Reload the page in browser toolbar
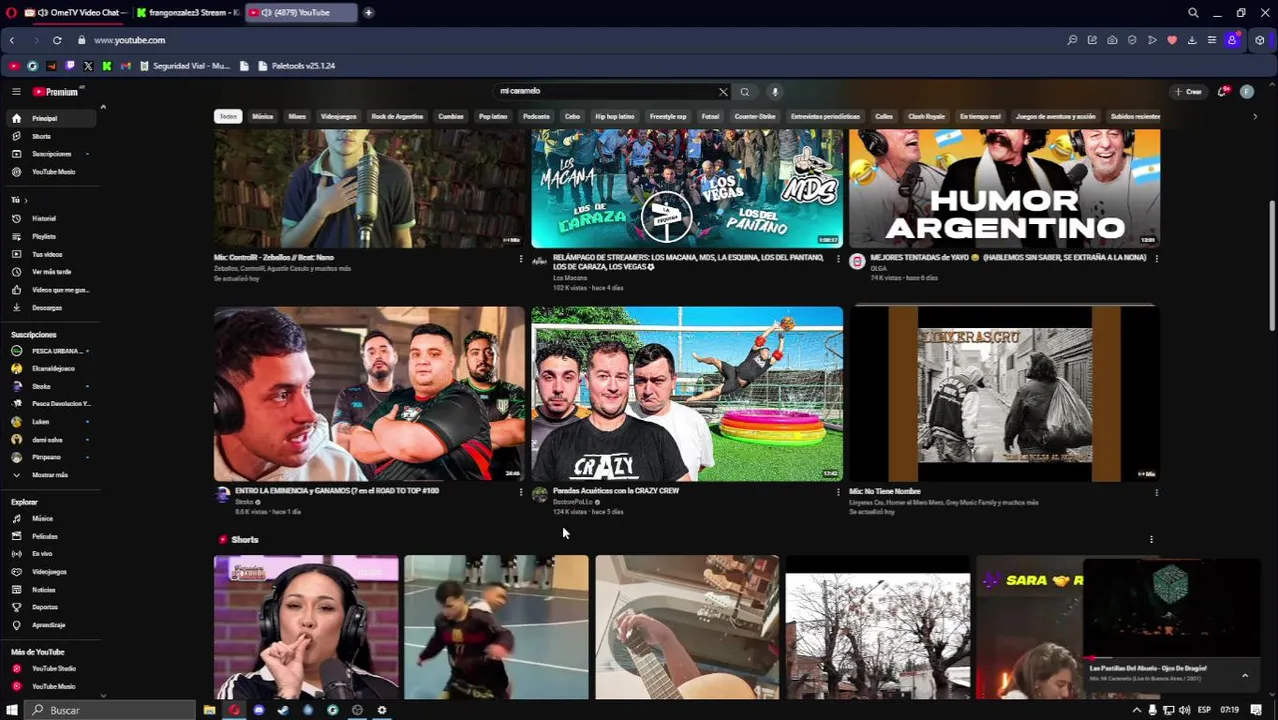Image resolution: width=1278 pixels, height=720 pixels. click(x=57, y=40)
